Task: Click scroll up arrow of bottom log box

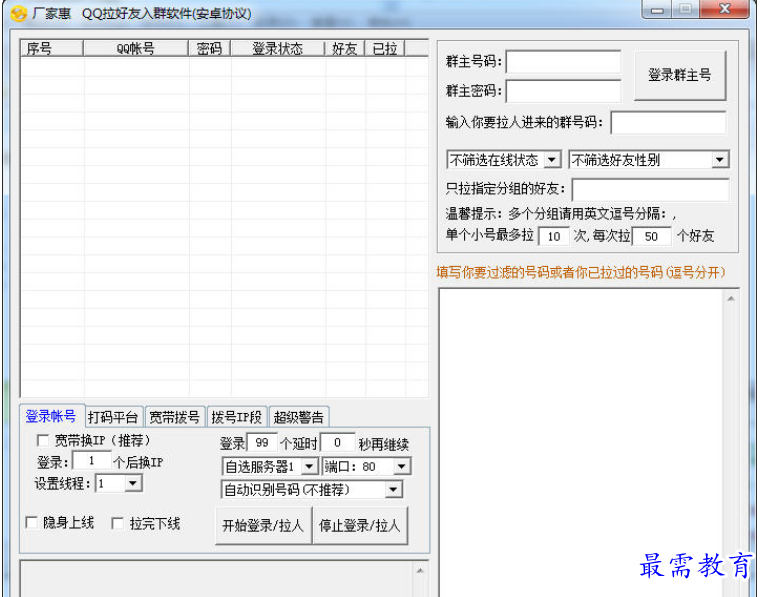Action: click(x=420, y=571)
